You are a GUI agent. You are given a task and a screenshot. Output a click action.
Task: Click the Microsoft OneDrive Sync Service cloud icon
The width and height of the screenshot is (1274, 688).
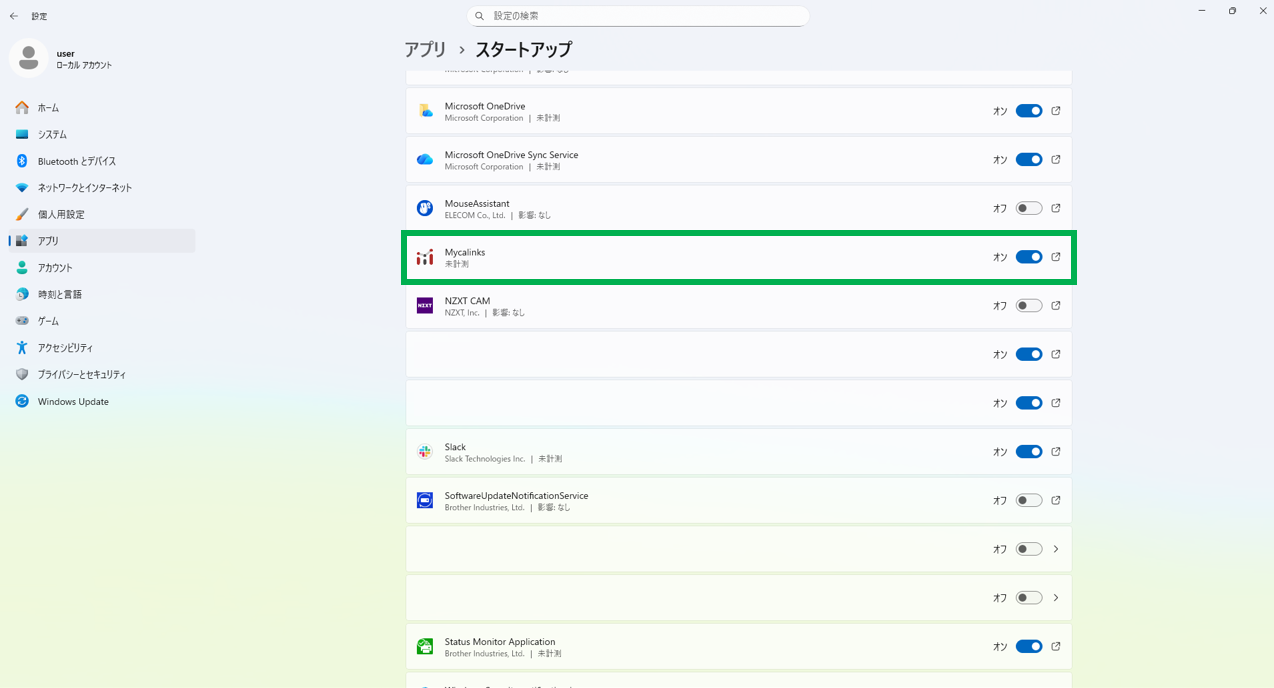click(x=425, y=160)
